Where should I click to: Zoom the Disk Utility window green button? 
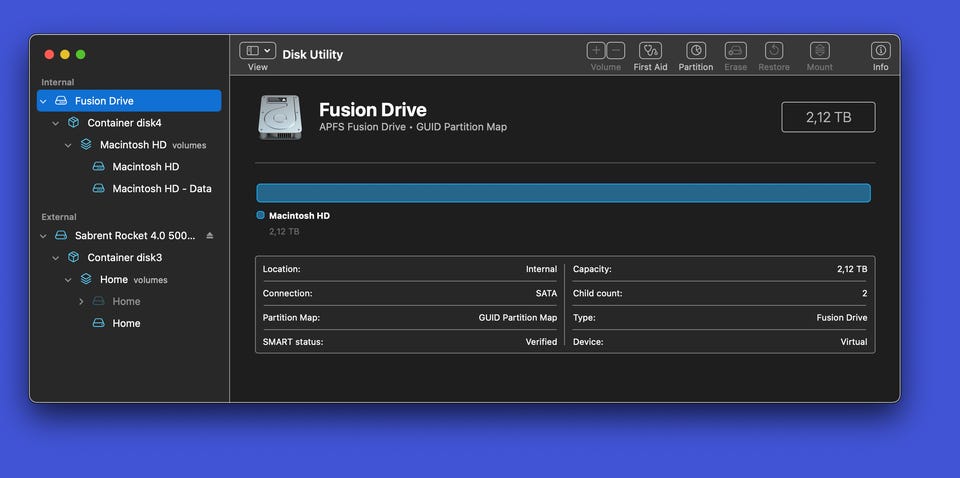click(x=80, y=54)
